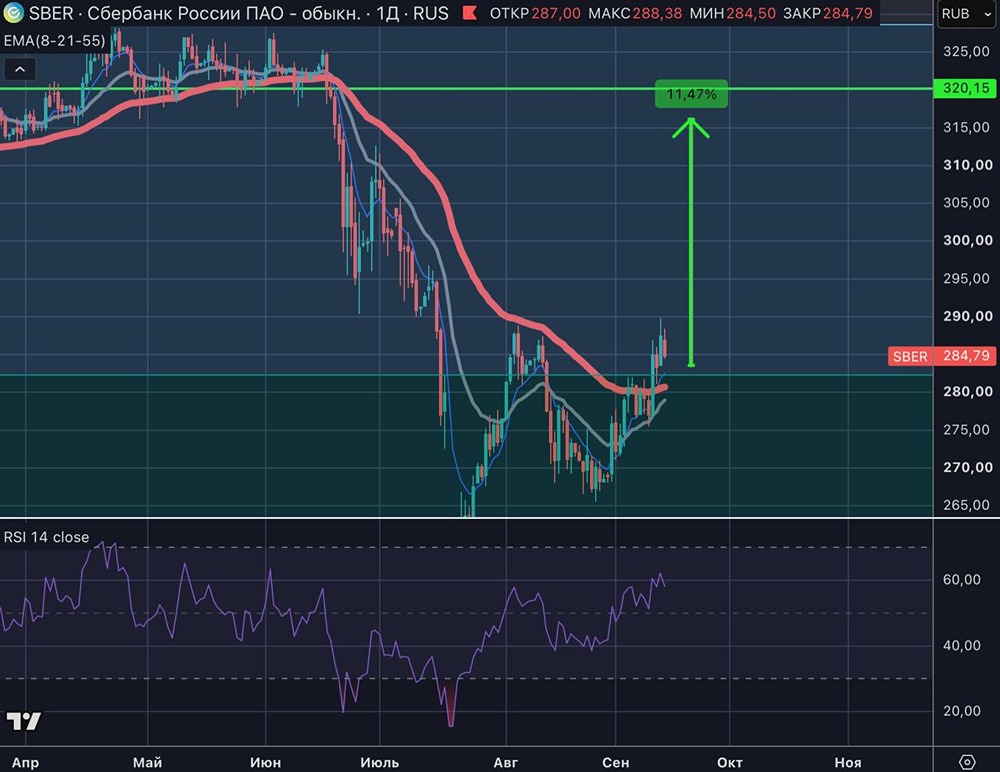
Task: Select the EMA(8-21-55) indicator label
Action: tap(54, 41)
